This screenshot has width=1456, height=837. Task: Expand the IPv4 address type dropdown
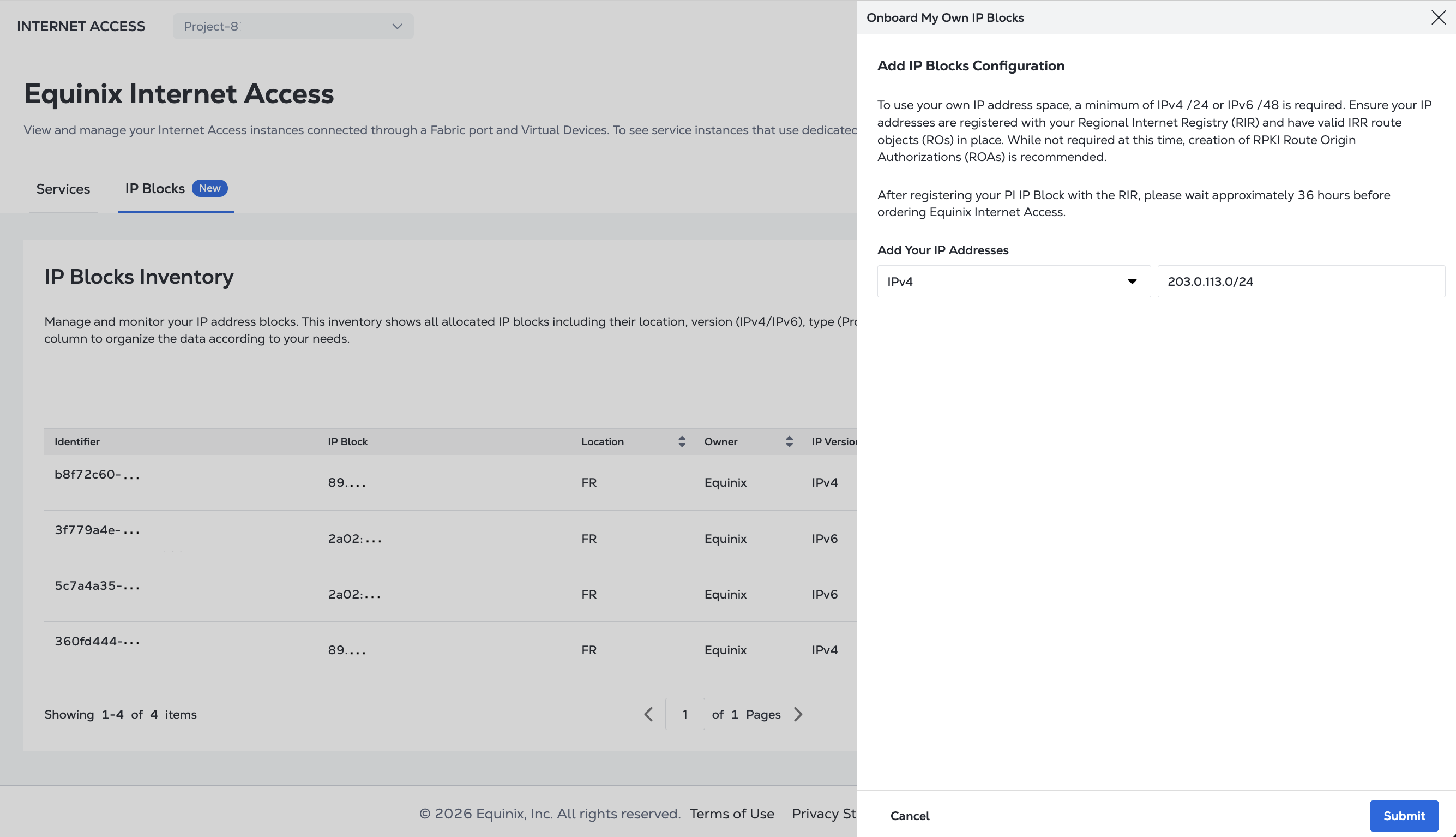coord(1014,281)
